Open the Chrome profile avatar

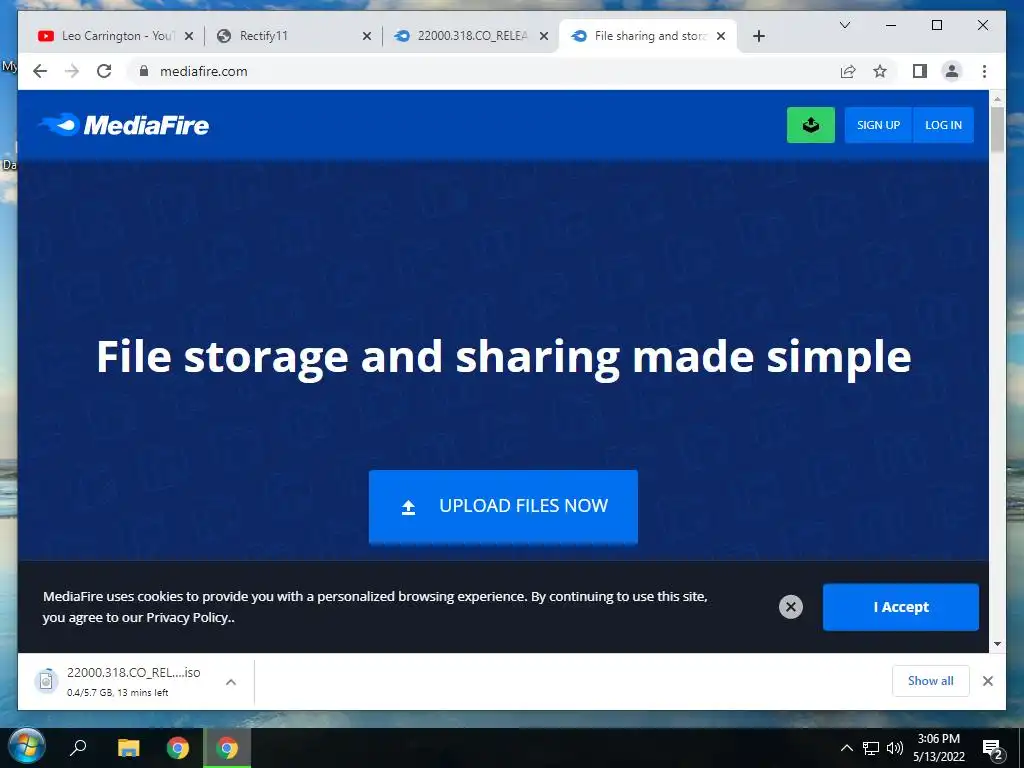pyautogui.click(x=952, y=71)
